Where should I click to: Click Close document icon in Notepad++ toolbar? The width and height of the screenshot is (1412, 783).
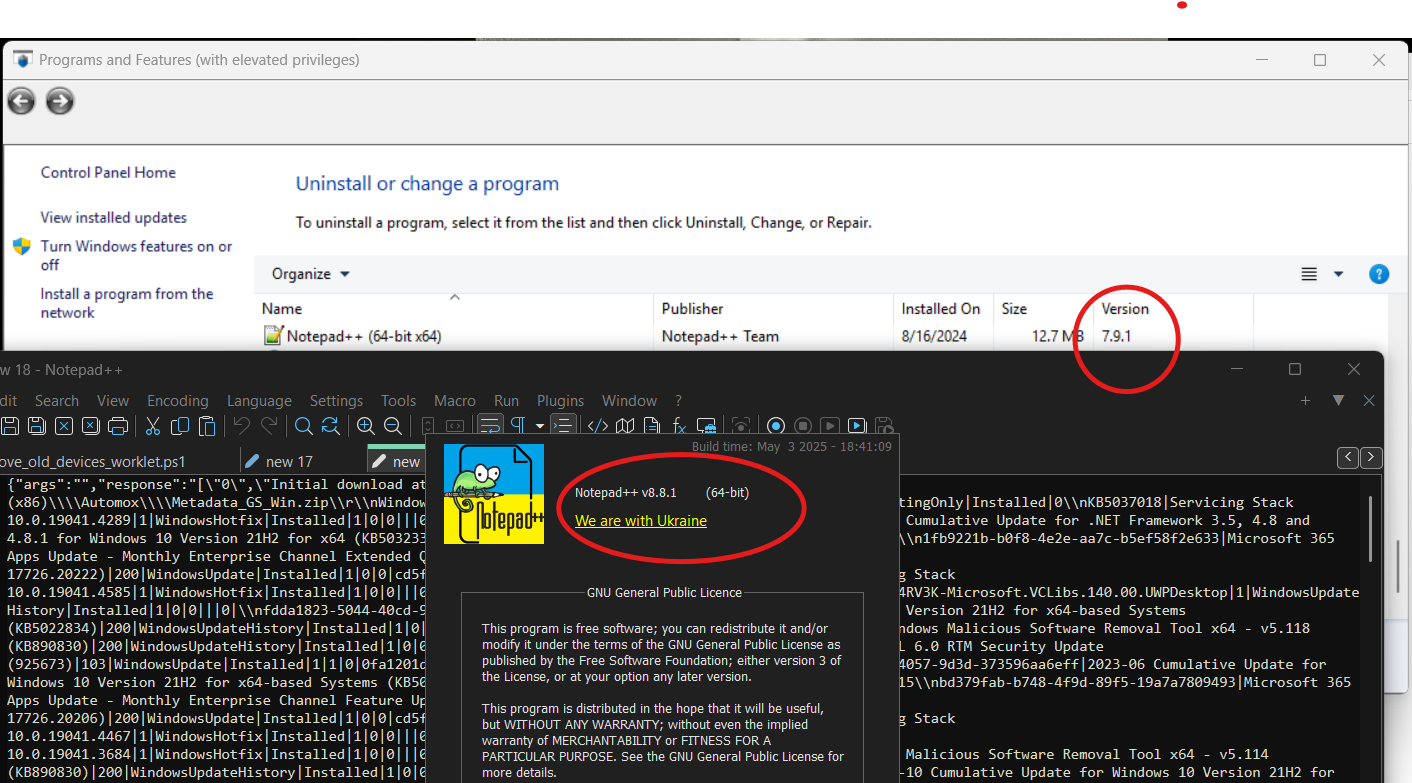pyautogui.click(x=64, y=425)
